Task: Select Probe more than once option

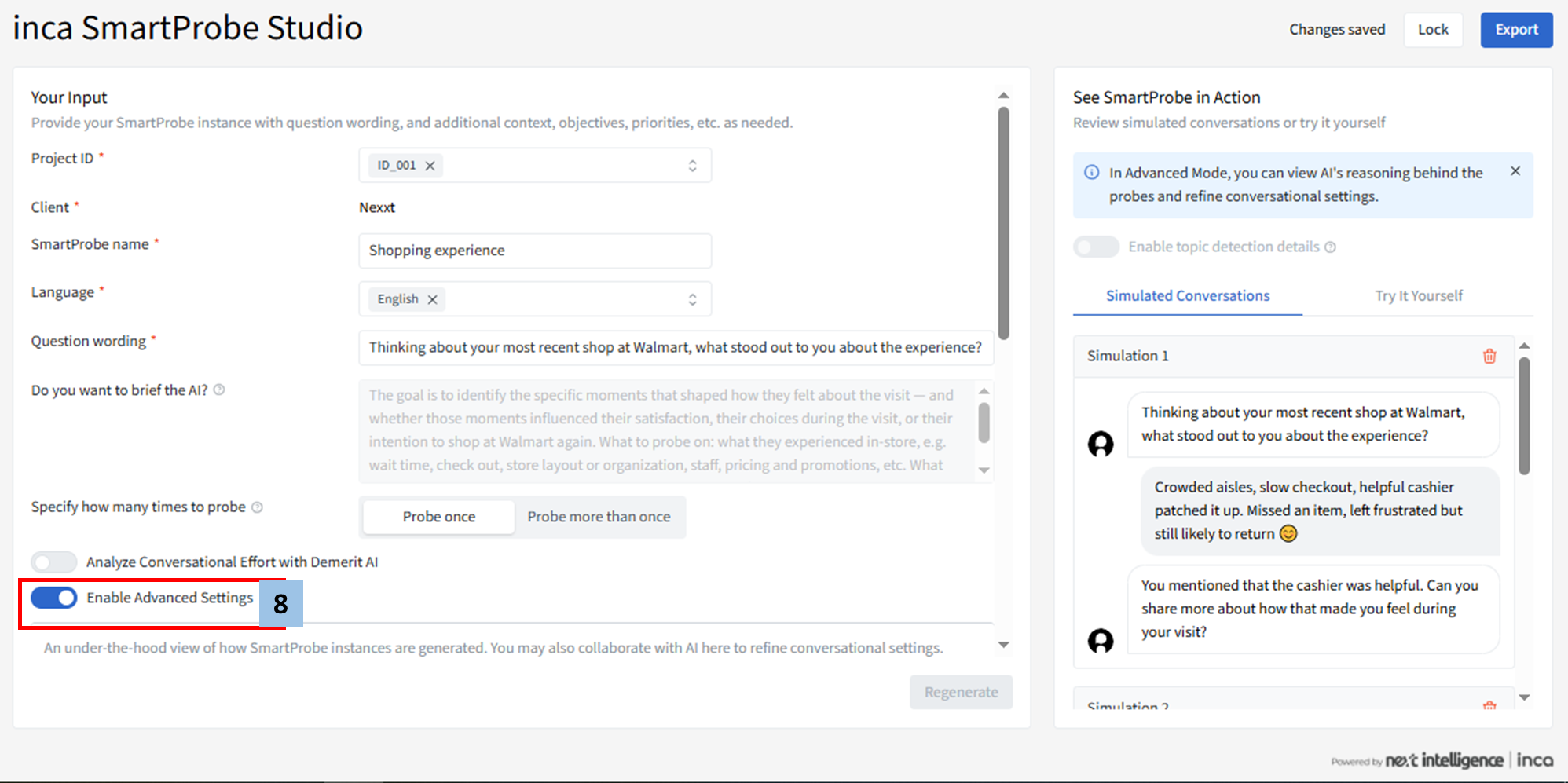Action: (599, 517)
